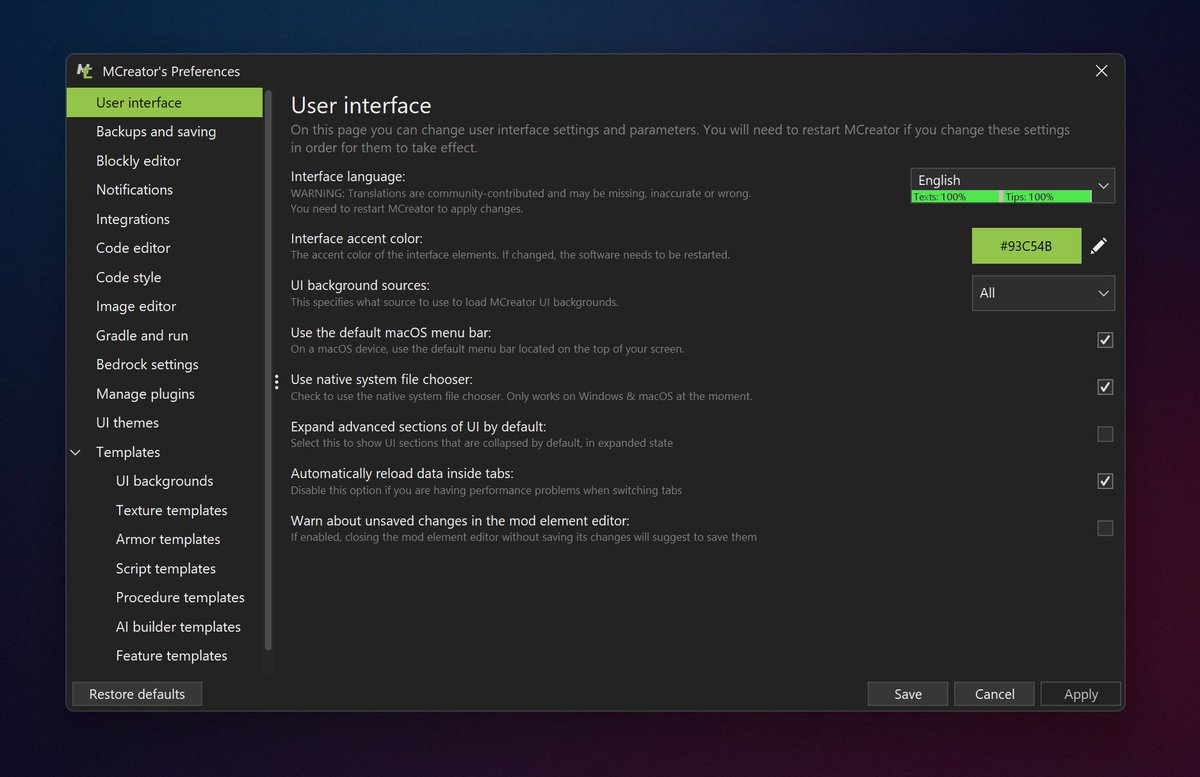Image resolution: width=1200 pixels, height=777 pixels.
Task: Select AI builder templates item
Action: point(178,627)
